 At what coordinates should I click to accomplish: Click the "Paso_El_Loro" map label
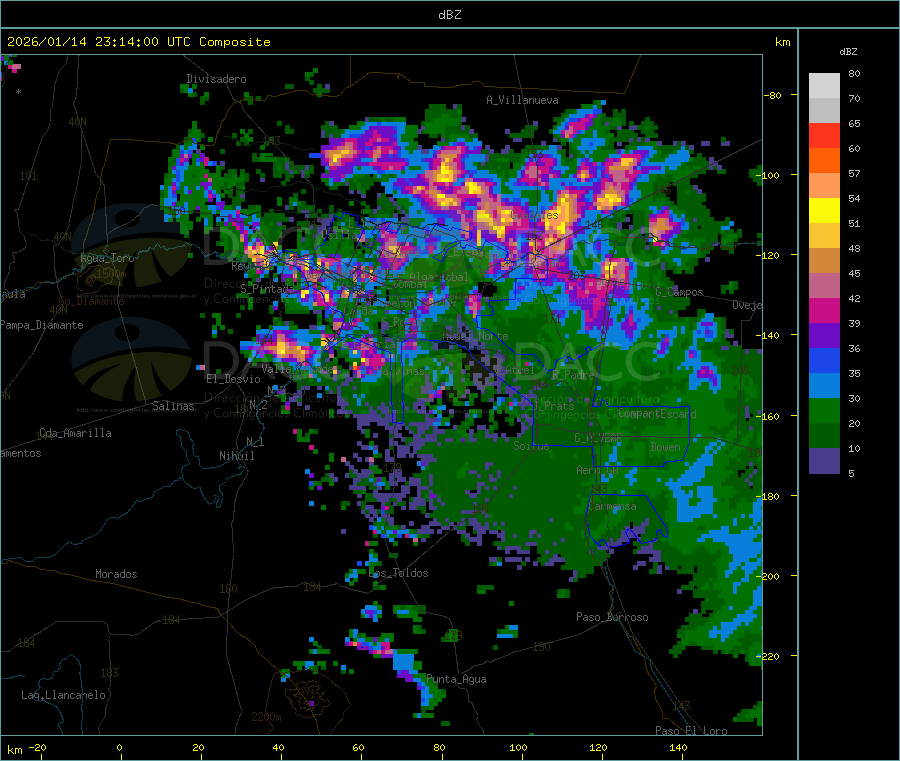(x=692, y=731)
